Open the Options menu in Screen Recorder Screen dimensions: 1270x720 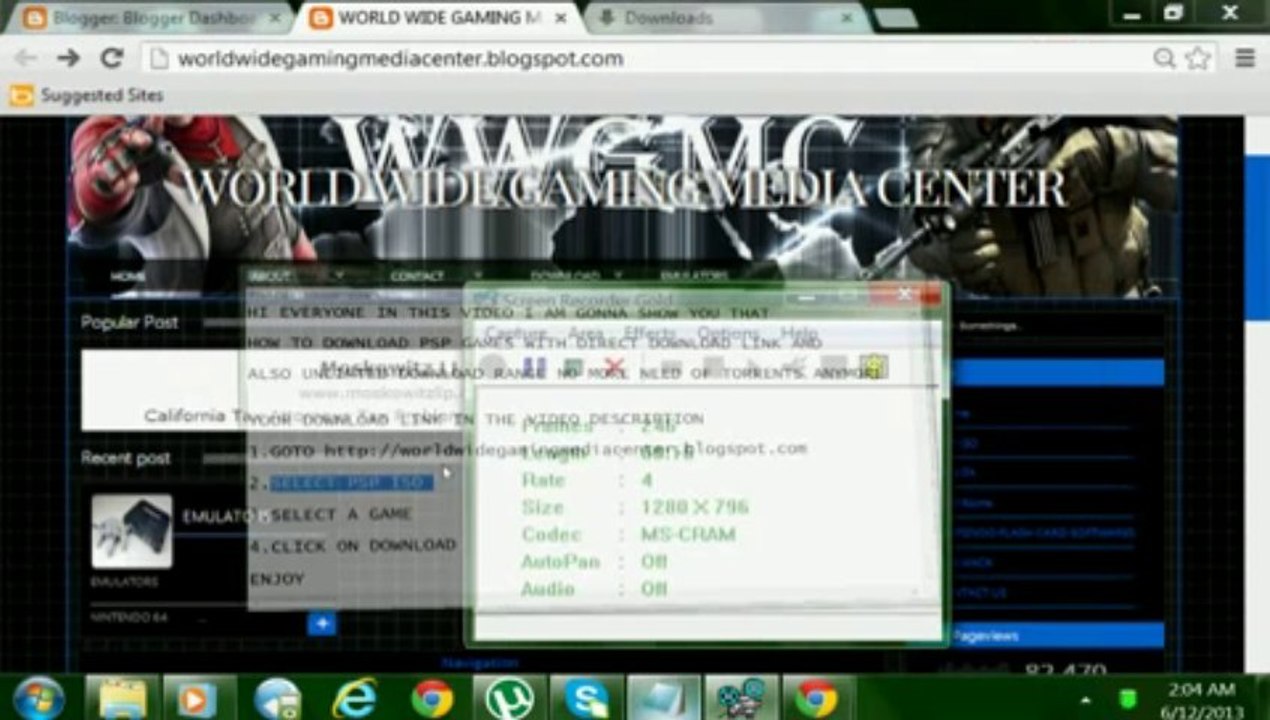tap(728, 334)
